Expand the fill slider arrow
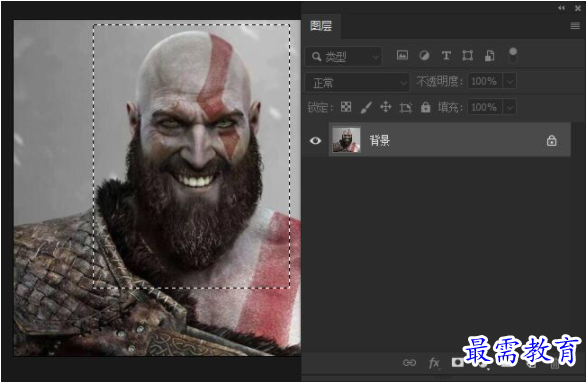The width and height of the screenshot is (587, 382). (510, 107)
